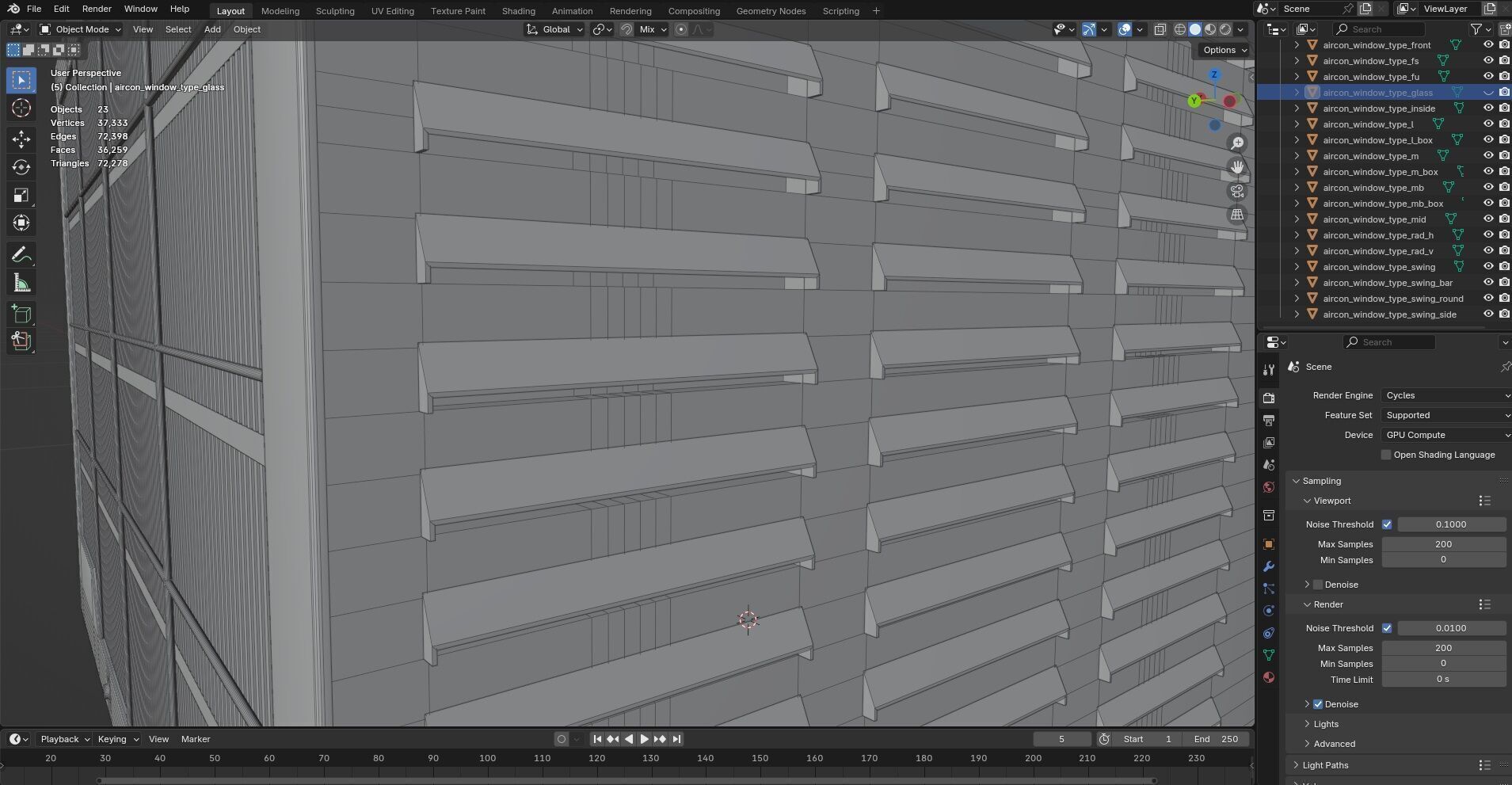The width and height of the screenshot is (1512, 785).
Task: Uncheck Viewport Noise Threshold checkbox
Action: click(1387, 524)
